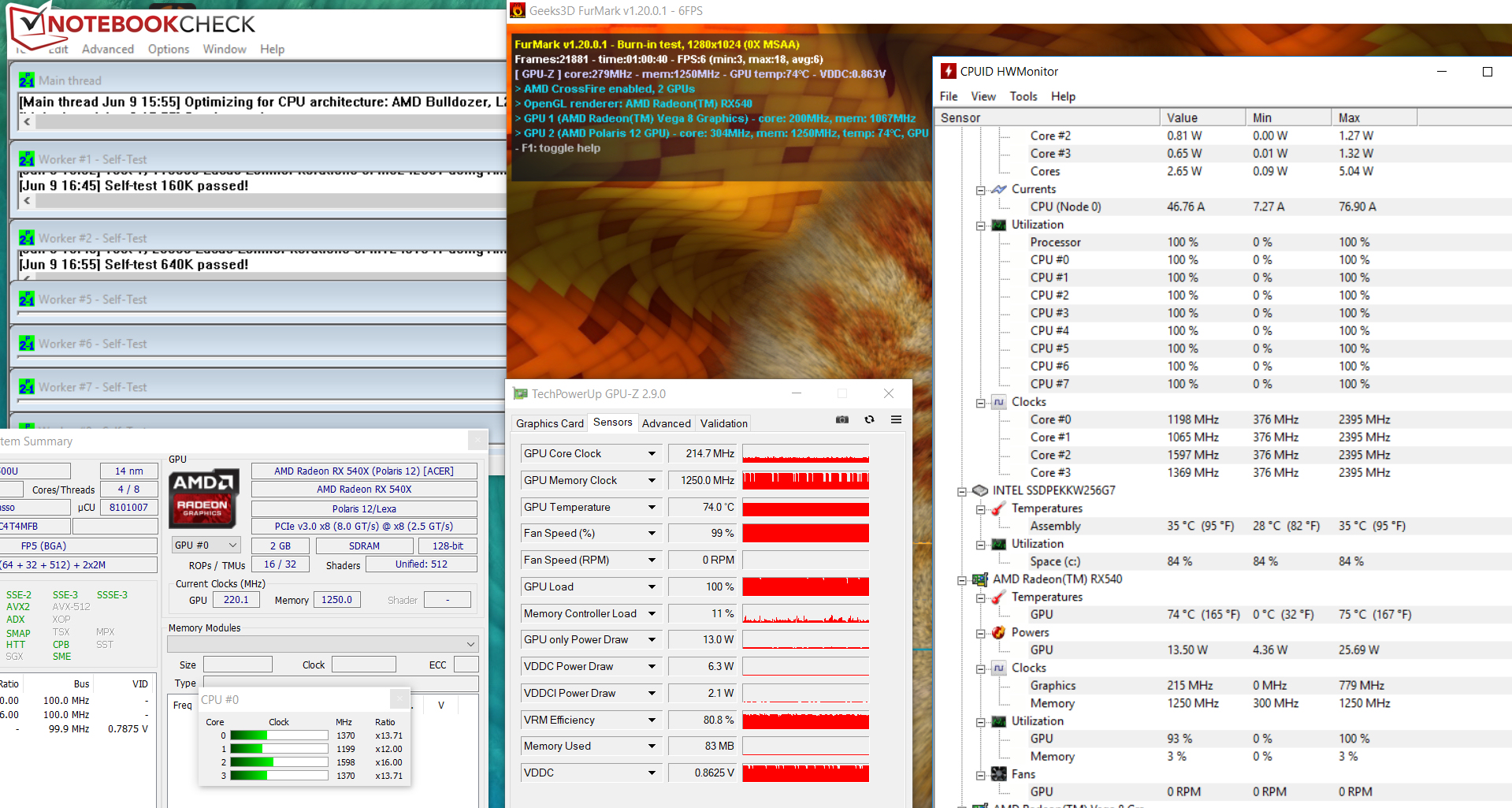Open the VRM Efficiency sensor dropdown

click(x=652, y=720)
